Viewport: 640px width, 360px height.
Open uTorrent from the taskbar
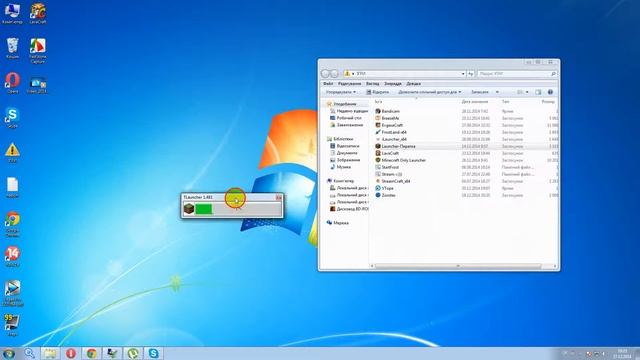133,353
